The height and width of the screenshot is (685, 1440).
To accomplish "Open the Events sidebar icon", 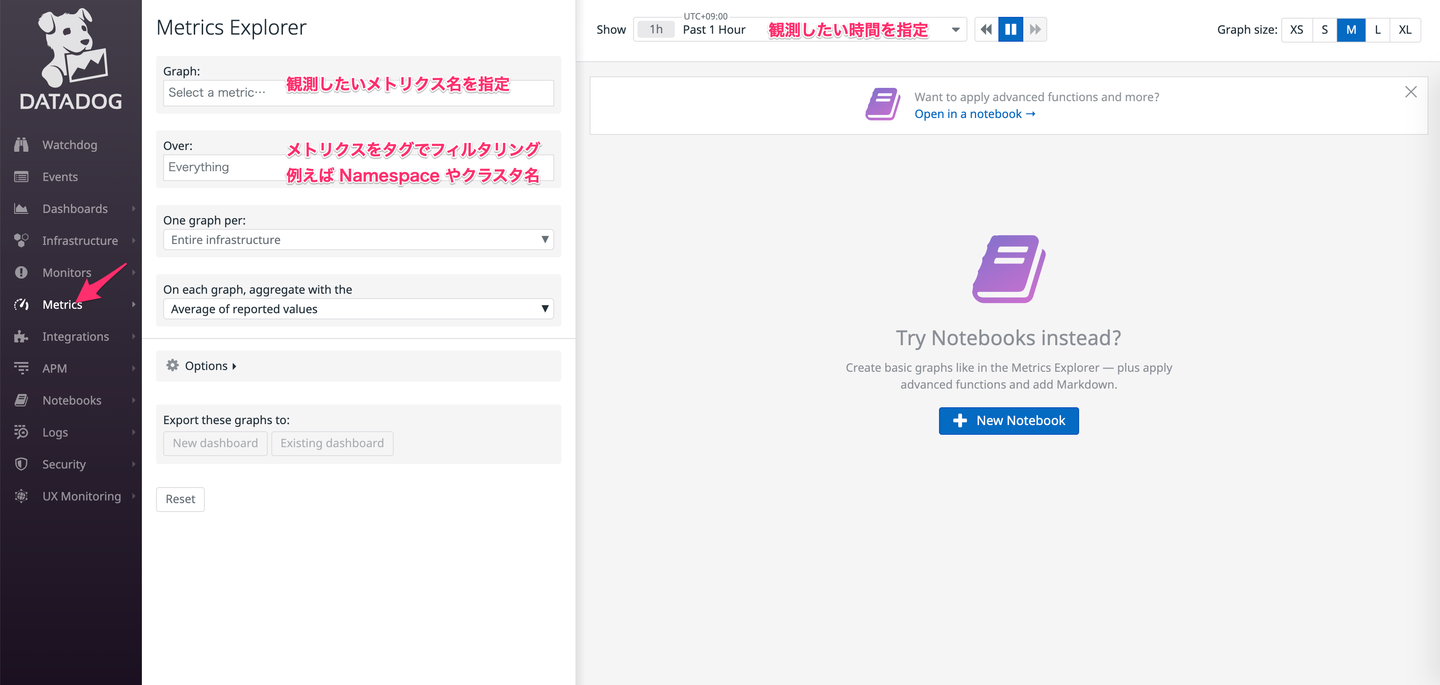I will [21, 177].
